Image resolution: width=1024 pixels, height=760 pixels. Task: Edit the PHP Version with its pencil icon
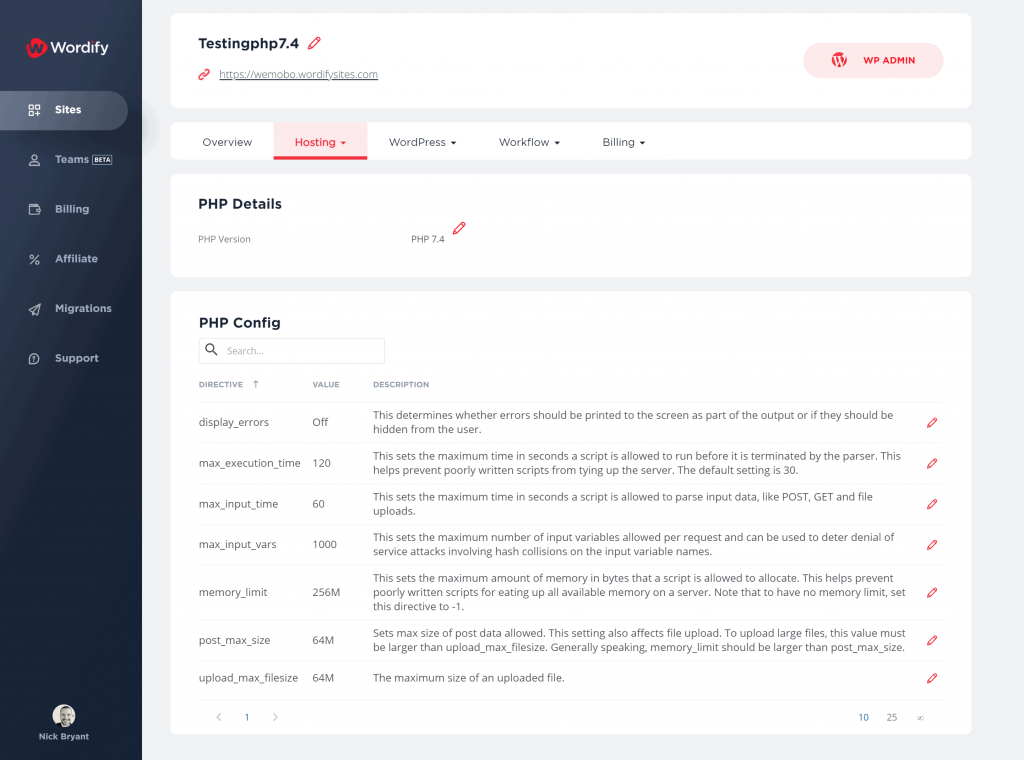tap(459, 229)
